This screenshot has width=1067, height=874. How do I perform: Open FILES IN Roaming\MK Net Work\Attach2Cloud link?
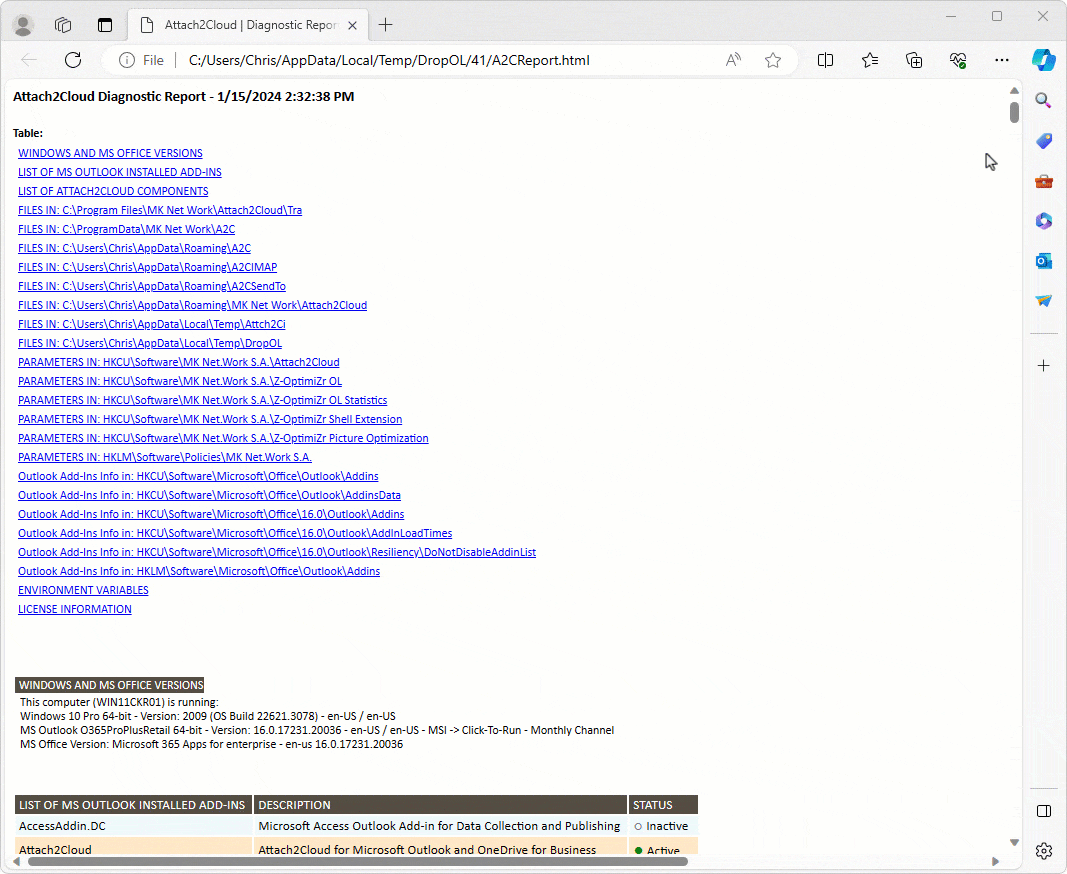coord(193,306)
